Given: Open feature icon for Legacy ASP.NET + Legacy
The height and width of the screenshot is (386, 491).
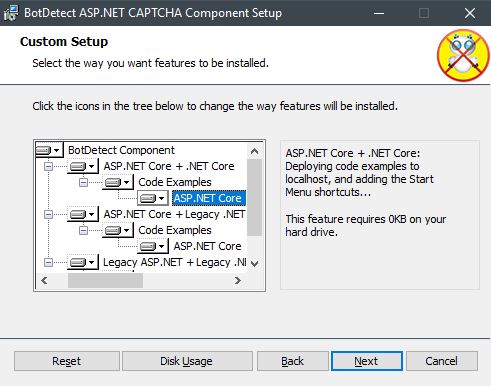Looking at the screenshot, I should pyautogui.click(x=83, y=262).
